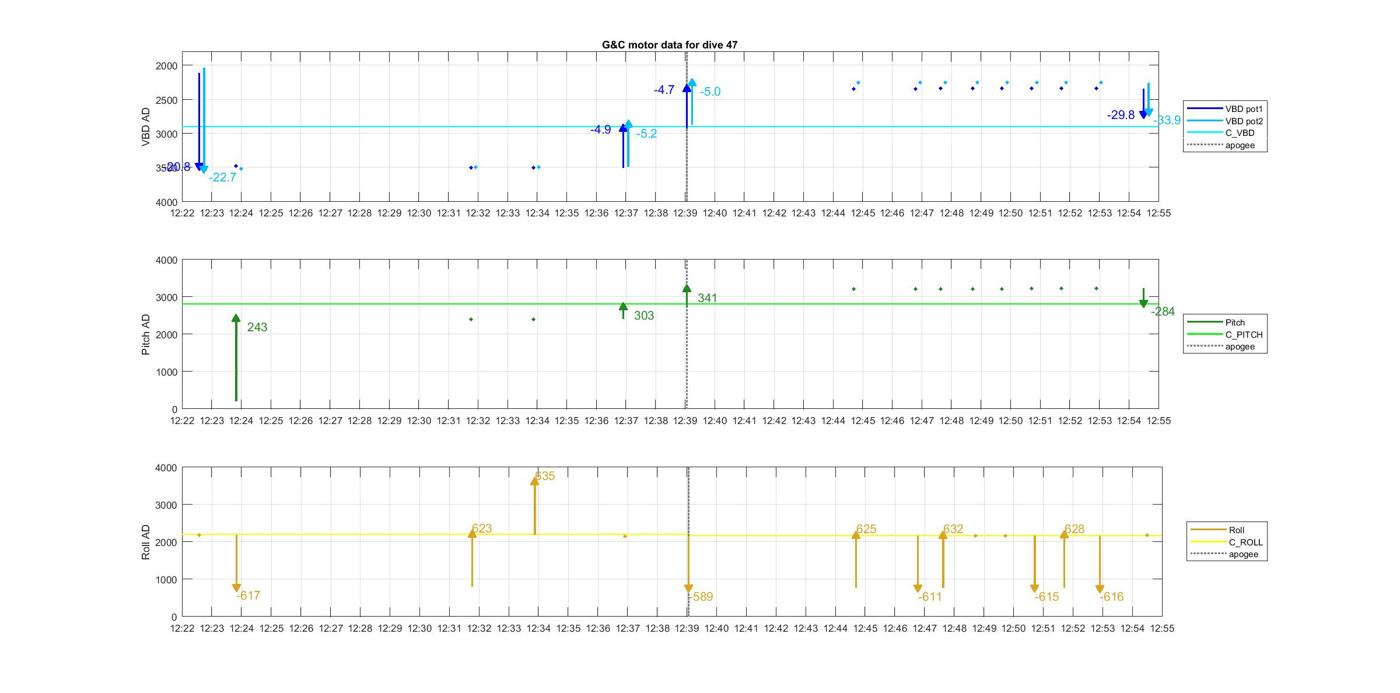The width and height of the screenshot is (1400, 693).
Task: Click the '-4.9' VBD value label
Action: pos(600,130)
